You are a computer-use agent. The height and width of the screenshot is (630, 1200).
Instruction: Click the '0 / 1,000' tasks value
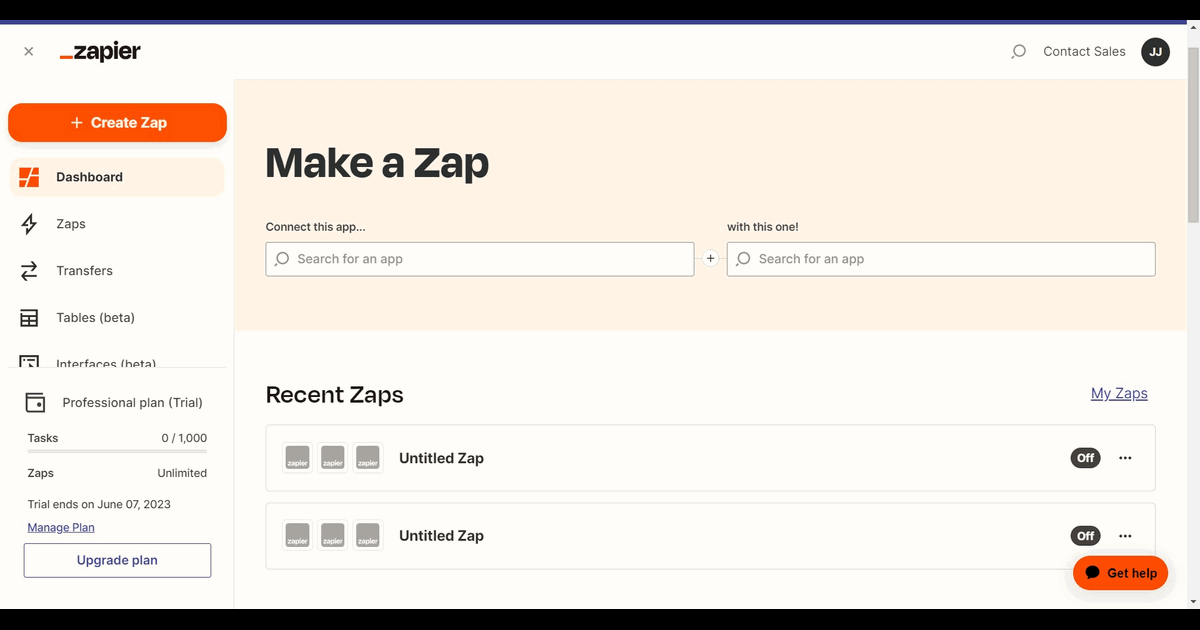(x=184, y=438)
